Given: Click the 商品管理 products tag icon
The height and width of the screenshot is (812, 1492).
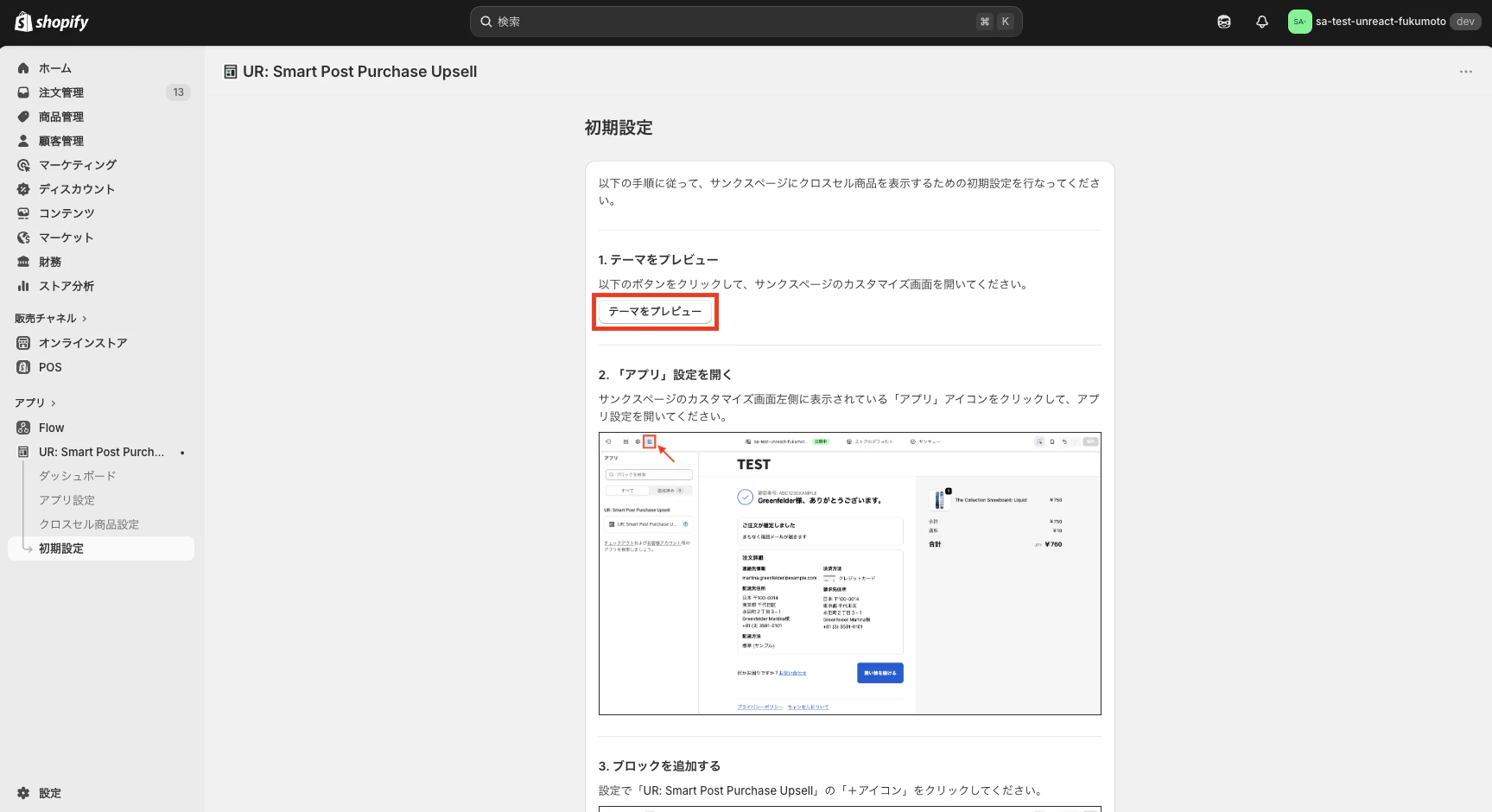Looking at the screenshot, I should coord(23,117).
